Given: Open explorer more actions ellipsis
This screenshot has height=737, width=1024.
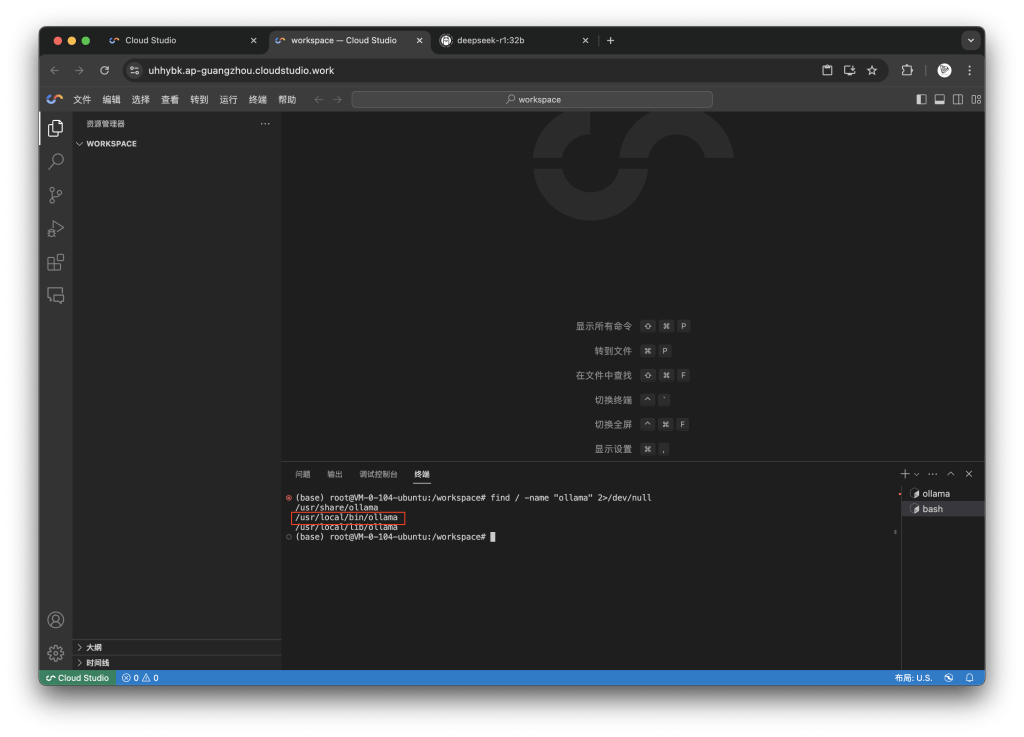Looking at the screenshot, I should coord(264,123).
